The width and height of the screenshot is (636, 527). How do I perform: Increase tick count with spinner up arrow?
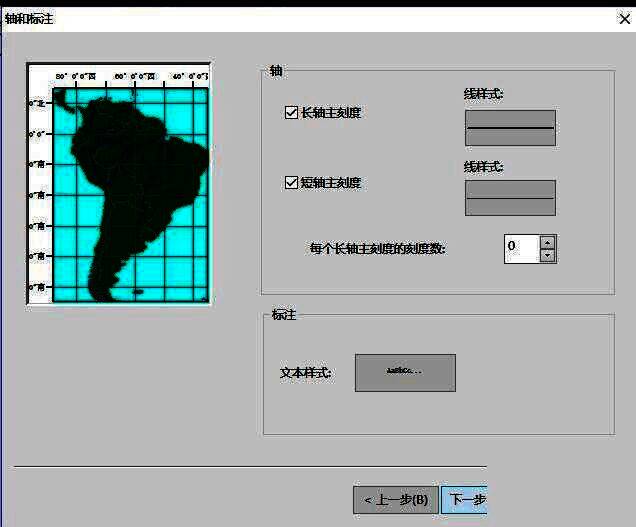547,242
